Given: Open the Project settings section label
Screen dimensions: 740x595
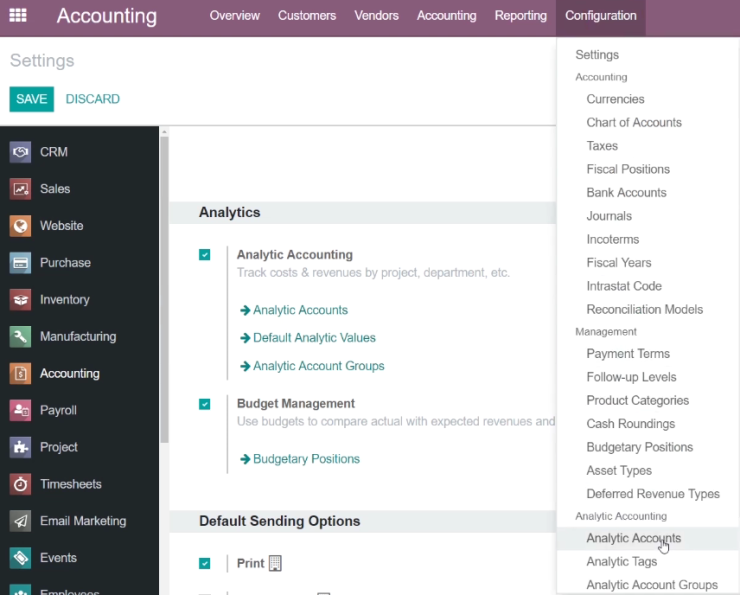Looking at the screenshot, I should tap(59, 447).
